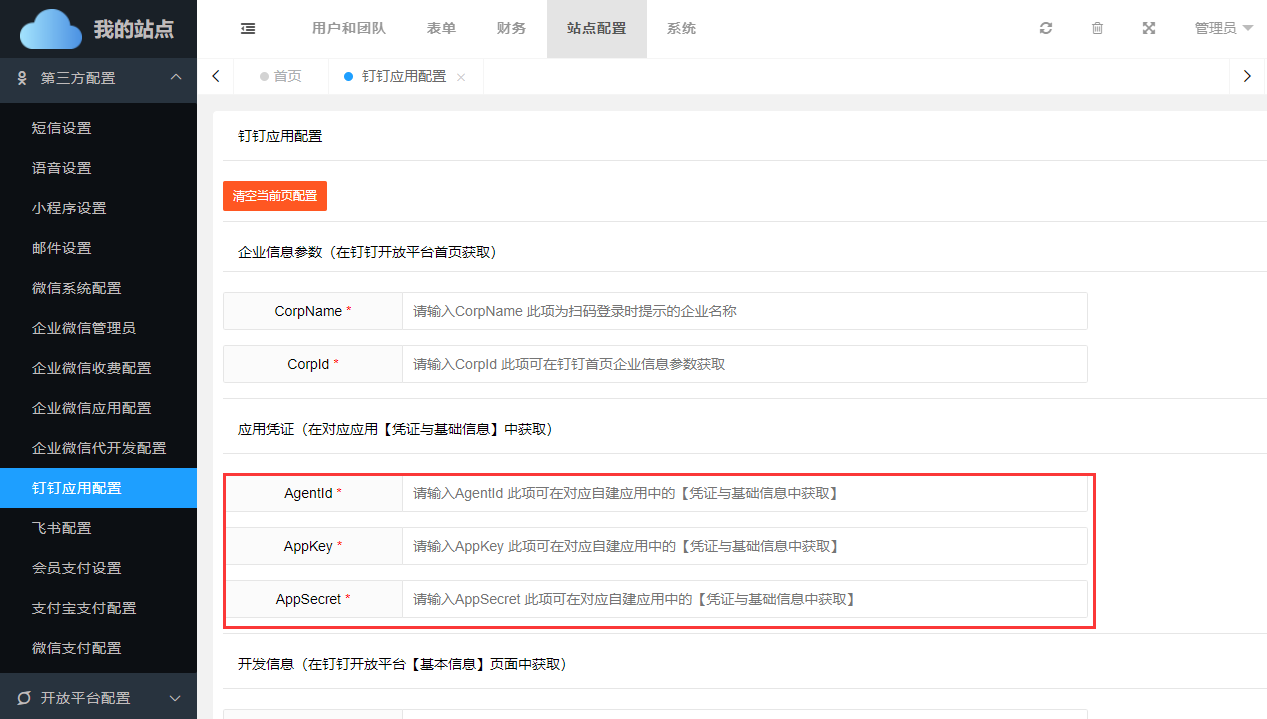This screenshot has height=719, width=1267.
Task: Open the 财务 top menu
Action: coord(511,29)
